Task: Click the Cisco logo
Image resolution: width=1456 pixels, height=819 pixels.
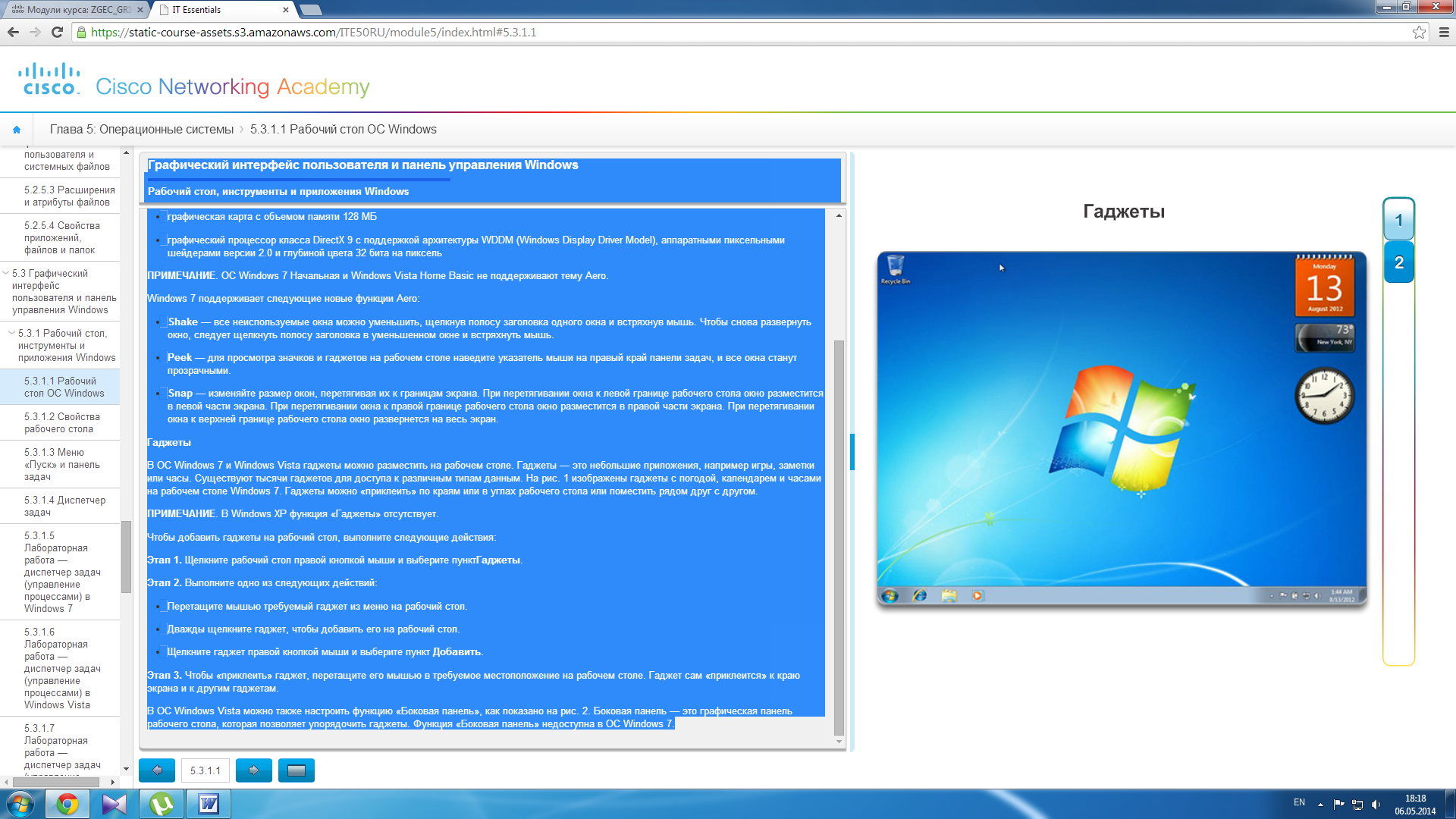Action: 50,79
